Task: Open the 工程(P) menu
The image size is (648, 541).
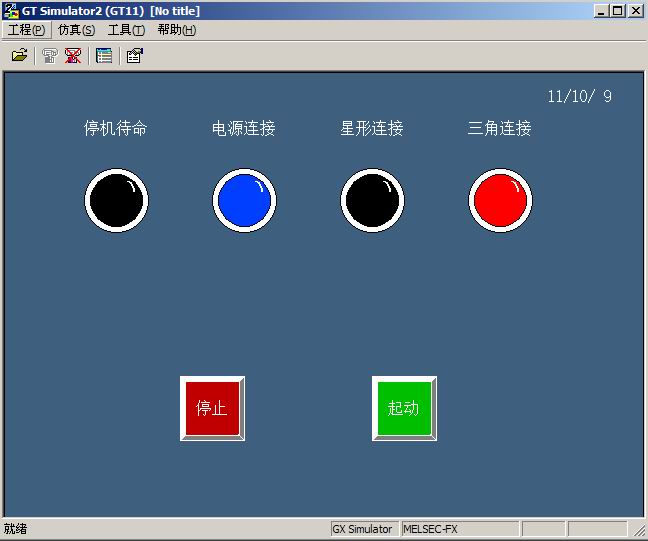Action: 26,30
